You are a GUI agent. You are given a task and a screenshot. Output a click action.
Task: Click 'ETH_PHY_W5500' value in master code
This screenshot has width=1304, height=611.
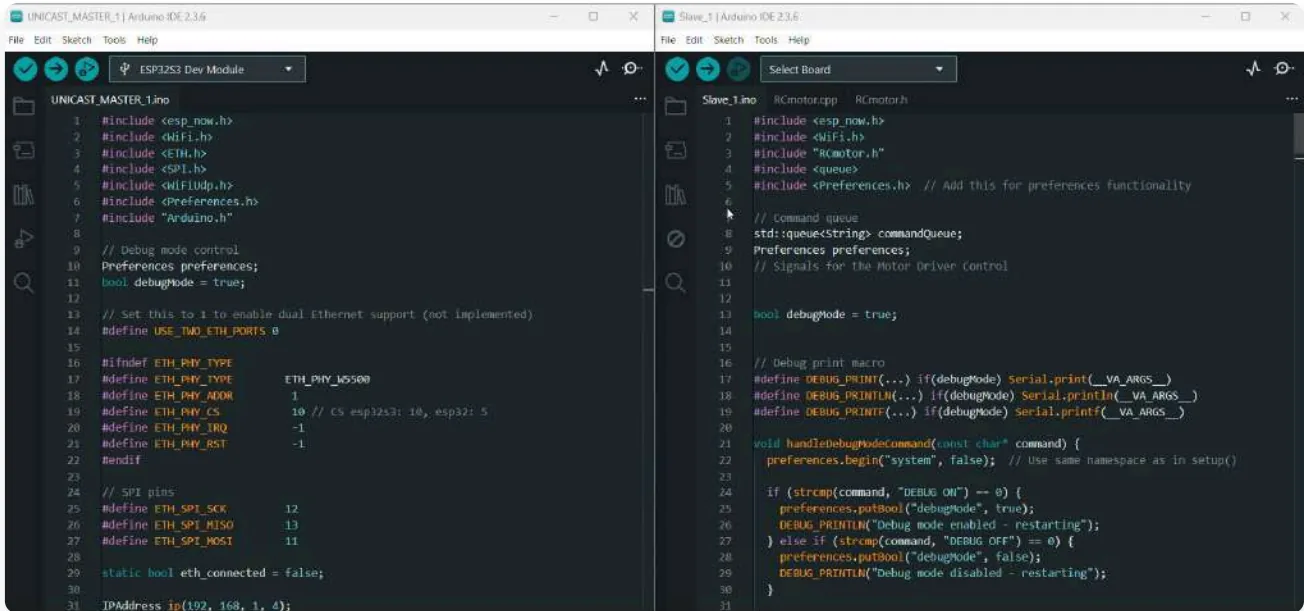(328, 379)
